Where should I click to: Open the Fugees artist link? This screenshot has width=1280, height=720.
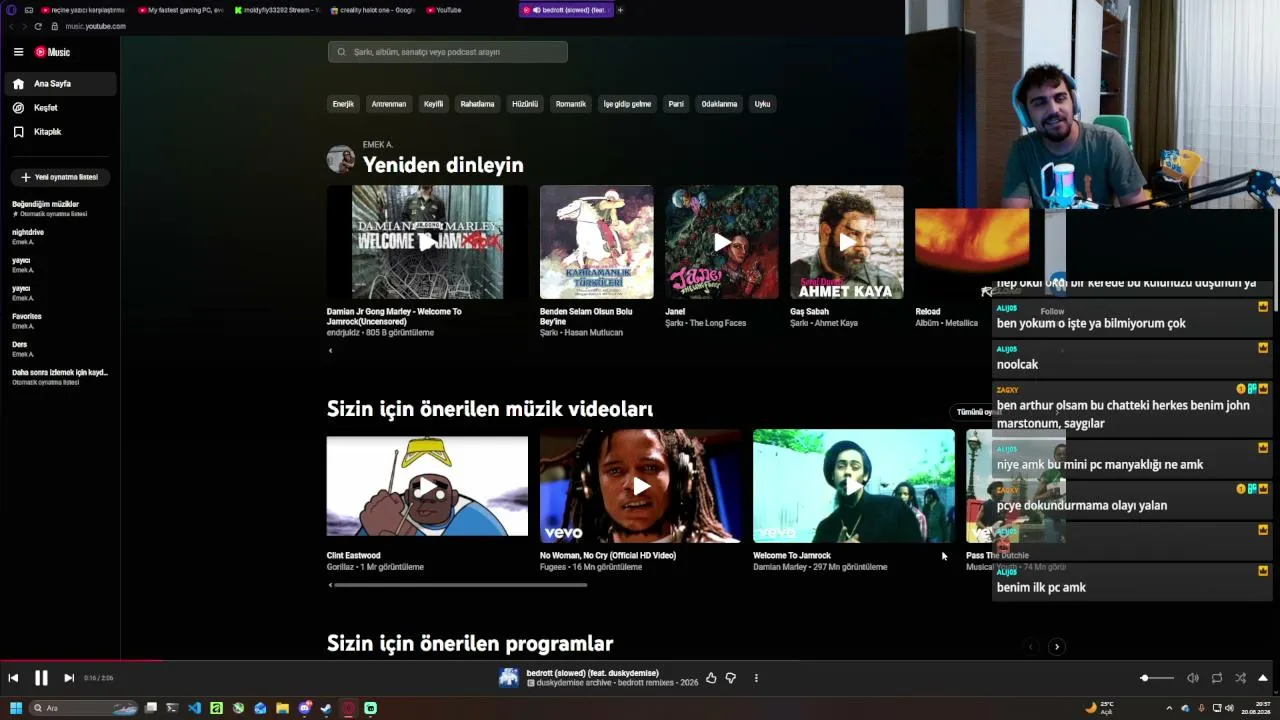coord(553,567)
